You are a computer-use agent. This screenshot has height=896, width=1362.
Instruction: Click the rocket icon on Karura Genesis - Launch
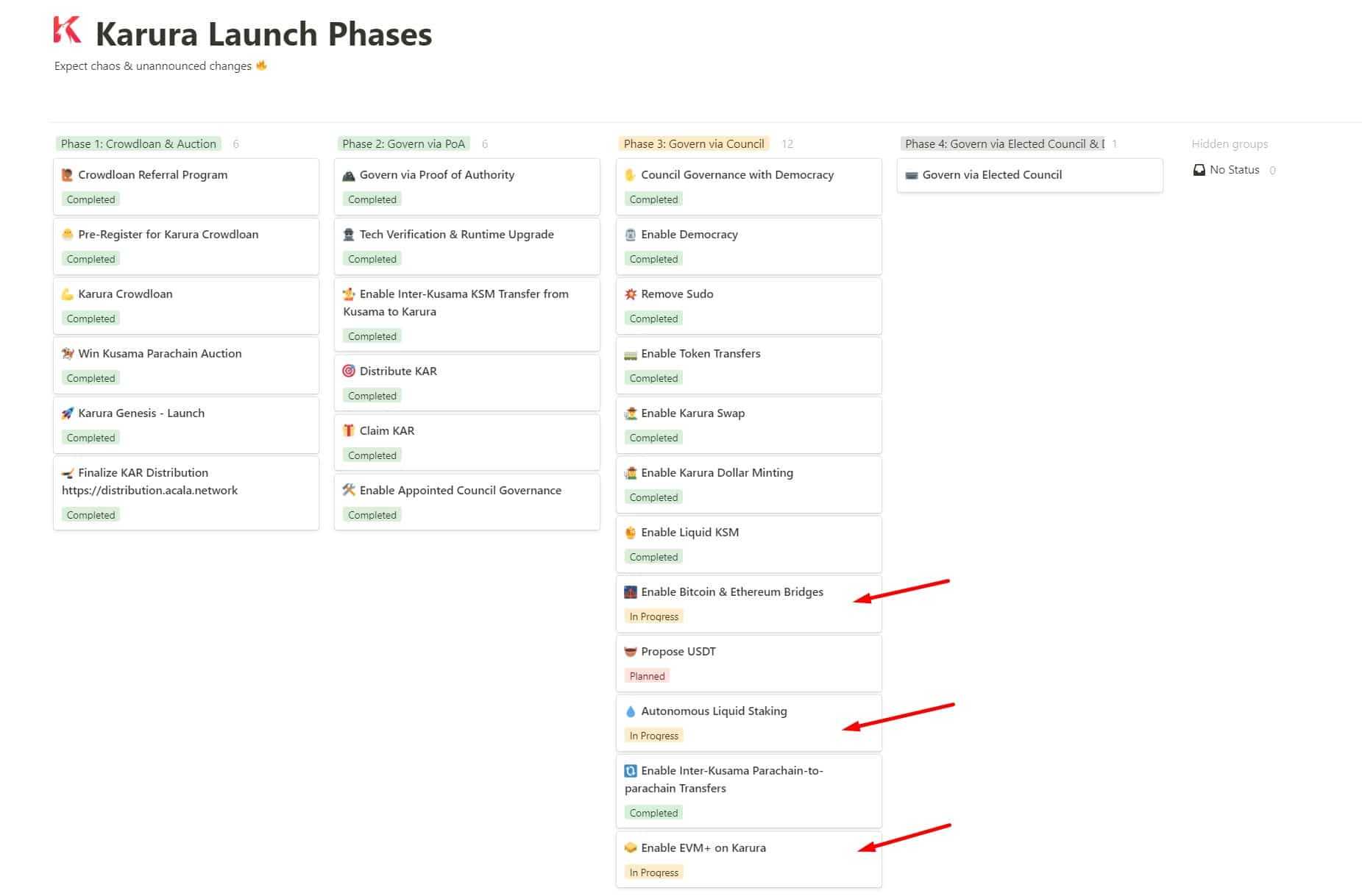(67, 413)
